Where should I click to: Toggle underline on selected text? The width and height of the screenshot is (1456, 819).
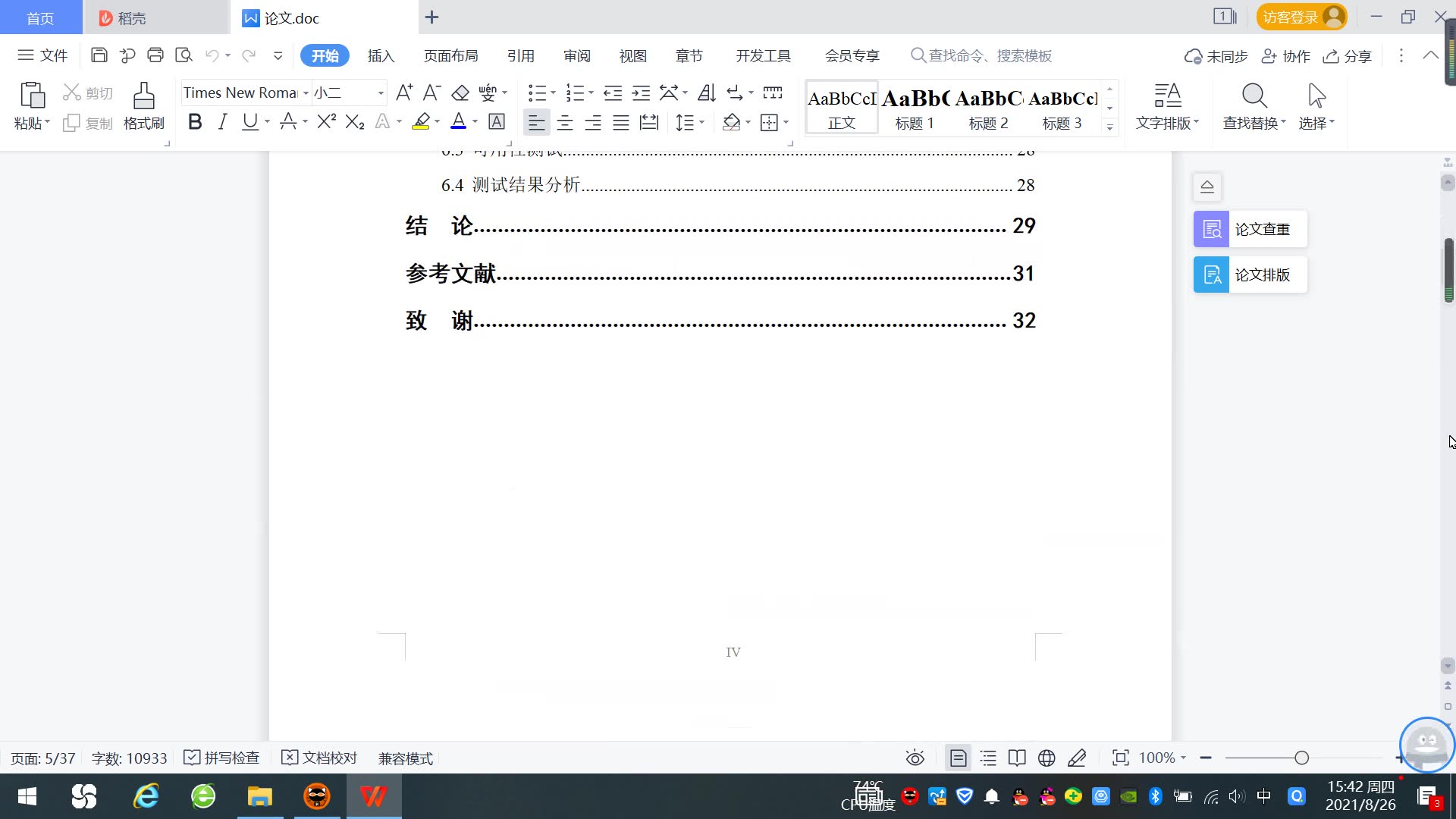[x=249, y=121]
